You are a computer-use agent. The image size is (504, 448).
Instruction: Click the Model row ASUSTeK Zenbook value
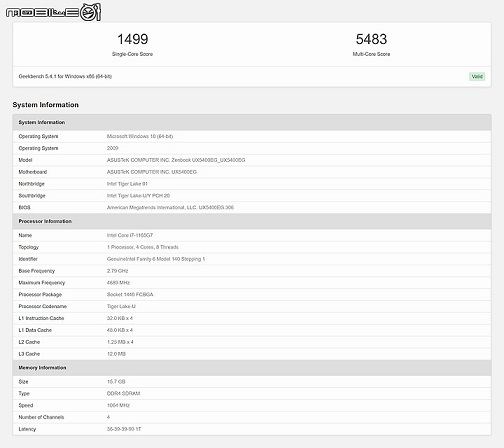point(176,160)
